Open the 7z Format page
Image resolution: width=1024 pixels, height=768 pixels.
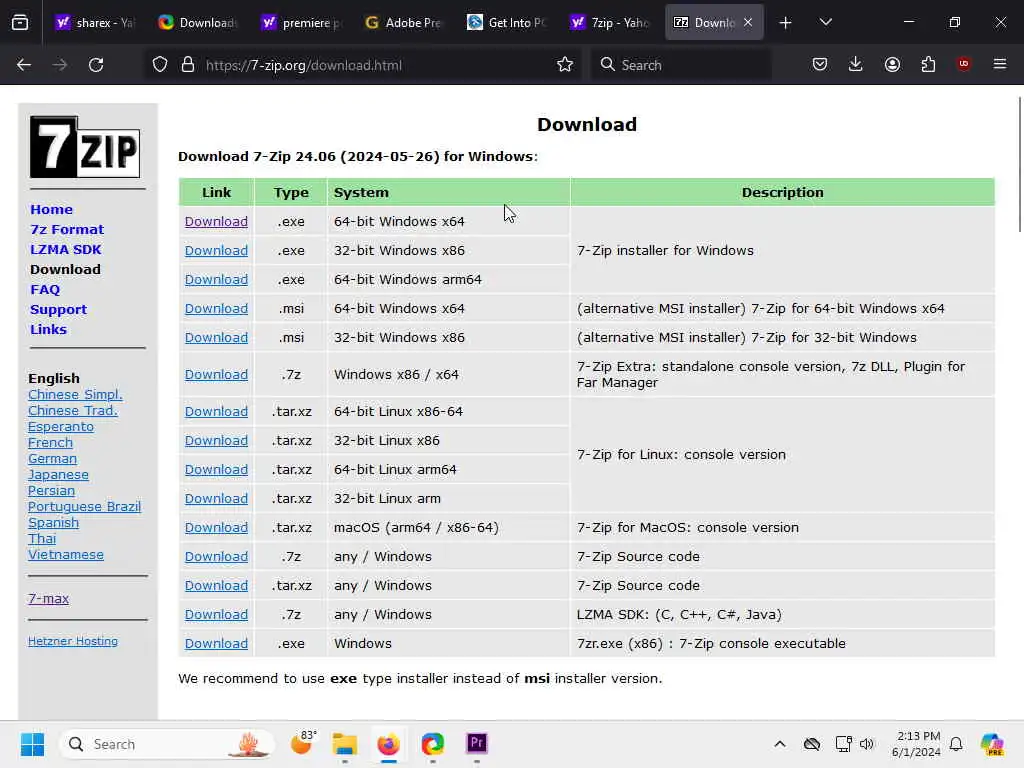tap(67, 229)
